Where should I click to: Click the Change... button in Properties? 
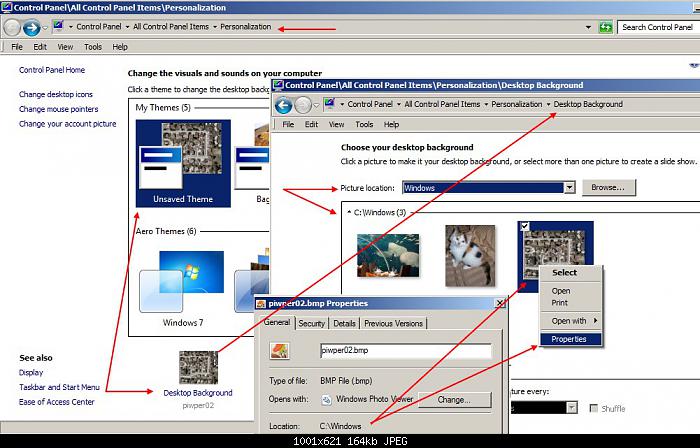point(454,400)
